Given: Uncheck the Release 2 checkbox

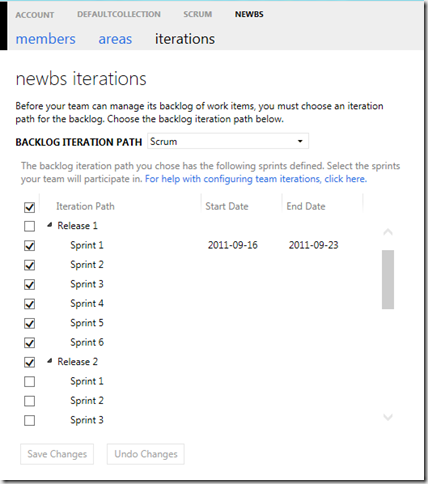Looking at the screenshot, I should (29, 362).
